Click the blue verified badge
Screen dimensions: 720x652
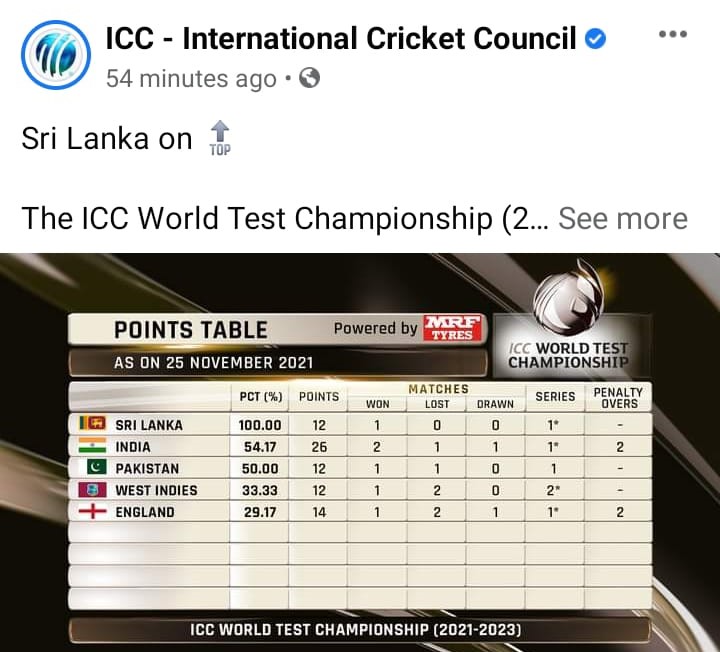(x=595, y=38)
